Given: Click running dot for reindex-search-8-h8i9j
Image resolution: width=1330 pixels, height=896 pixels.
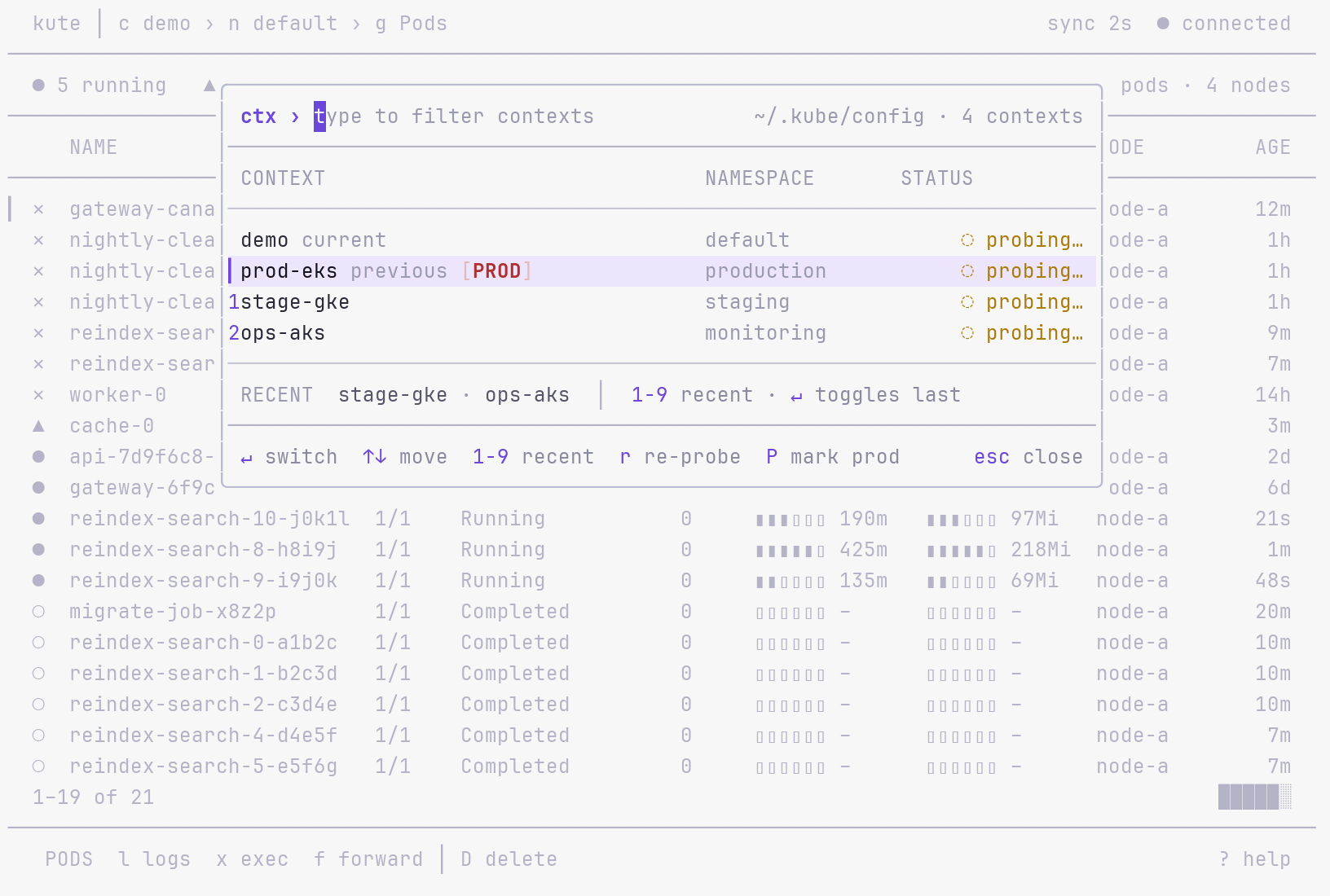Looking at the screenshot, I should [38, 550].
